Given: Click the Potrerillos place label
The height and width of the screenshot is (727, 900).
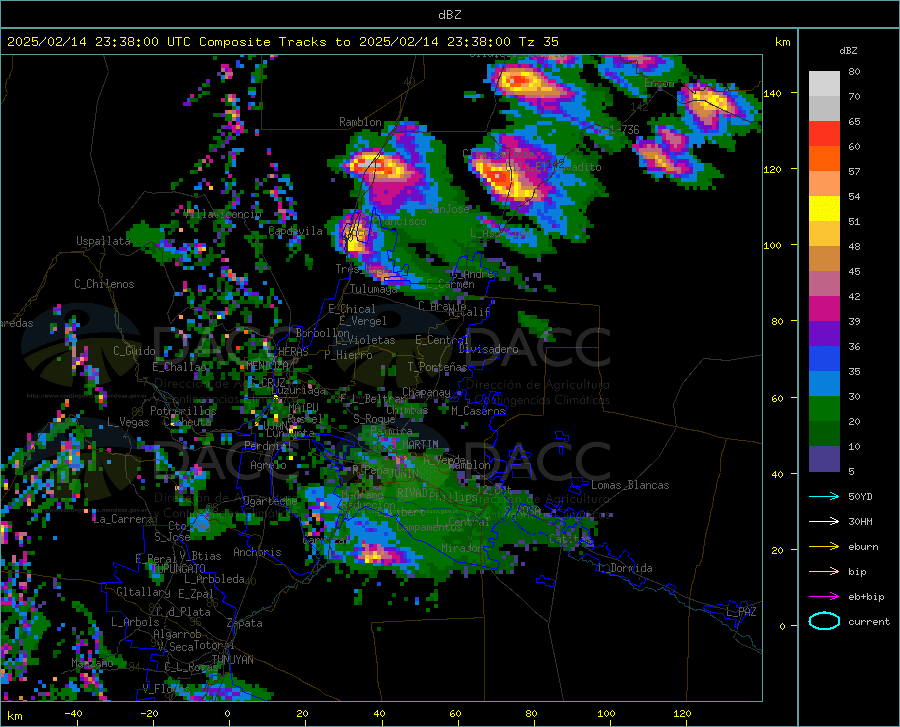Looking at the screenshot, I should tap(183, 411).
